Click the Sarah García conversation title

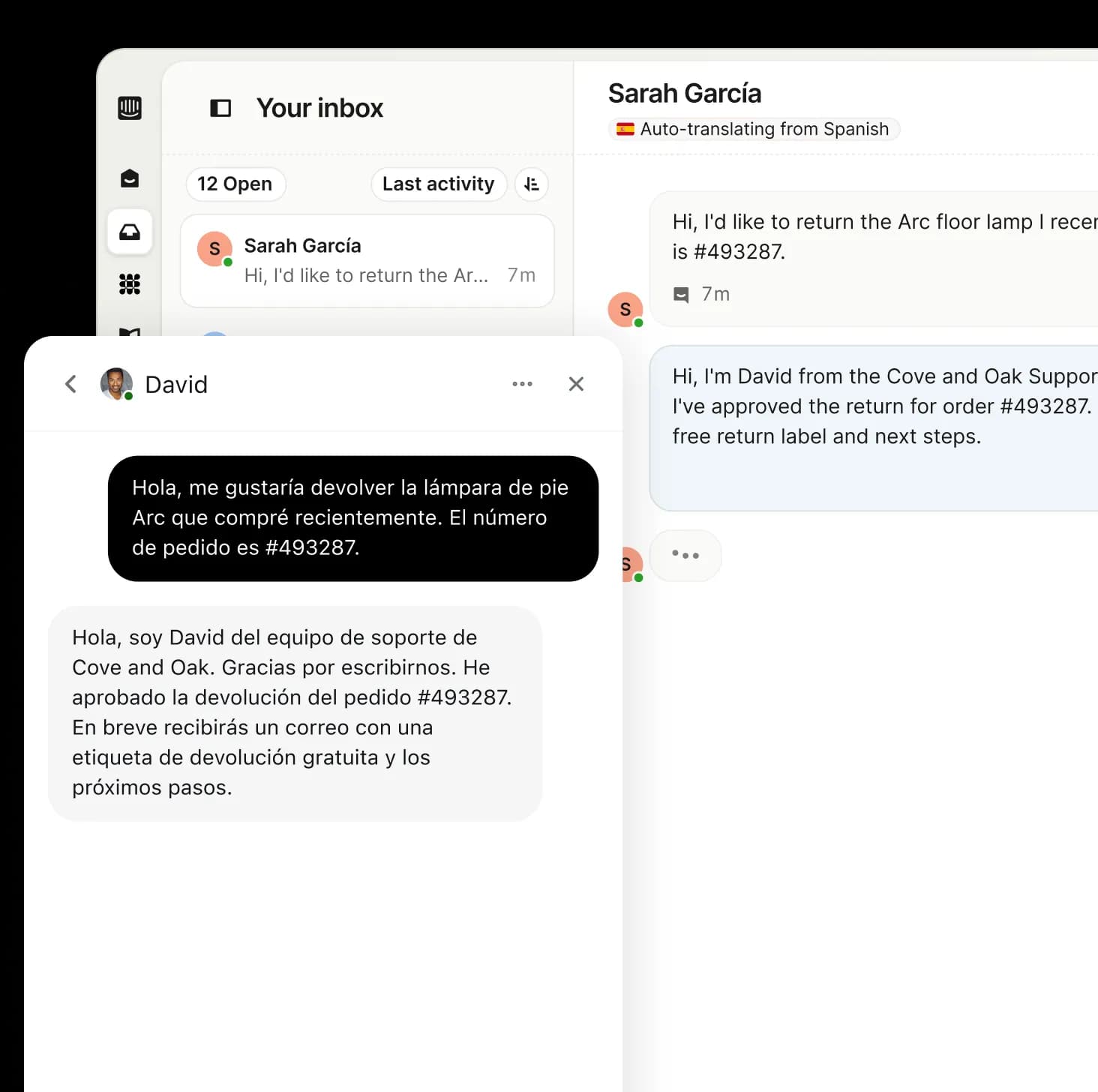685,94
